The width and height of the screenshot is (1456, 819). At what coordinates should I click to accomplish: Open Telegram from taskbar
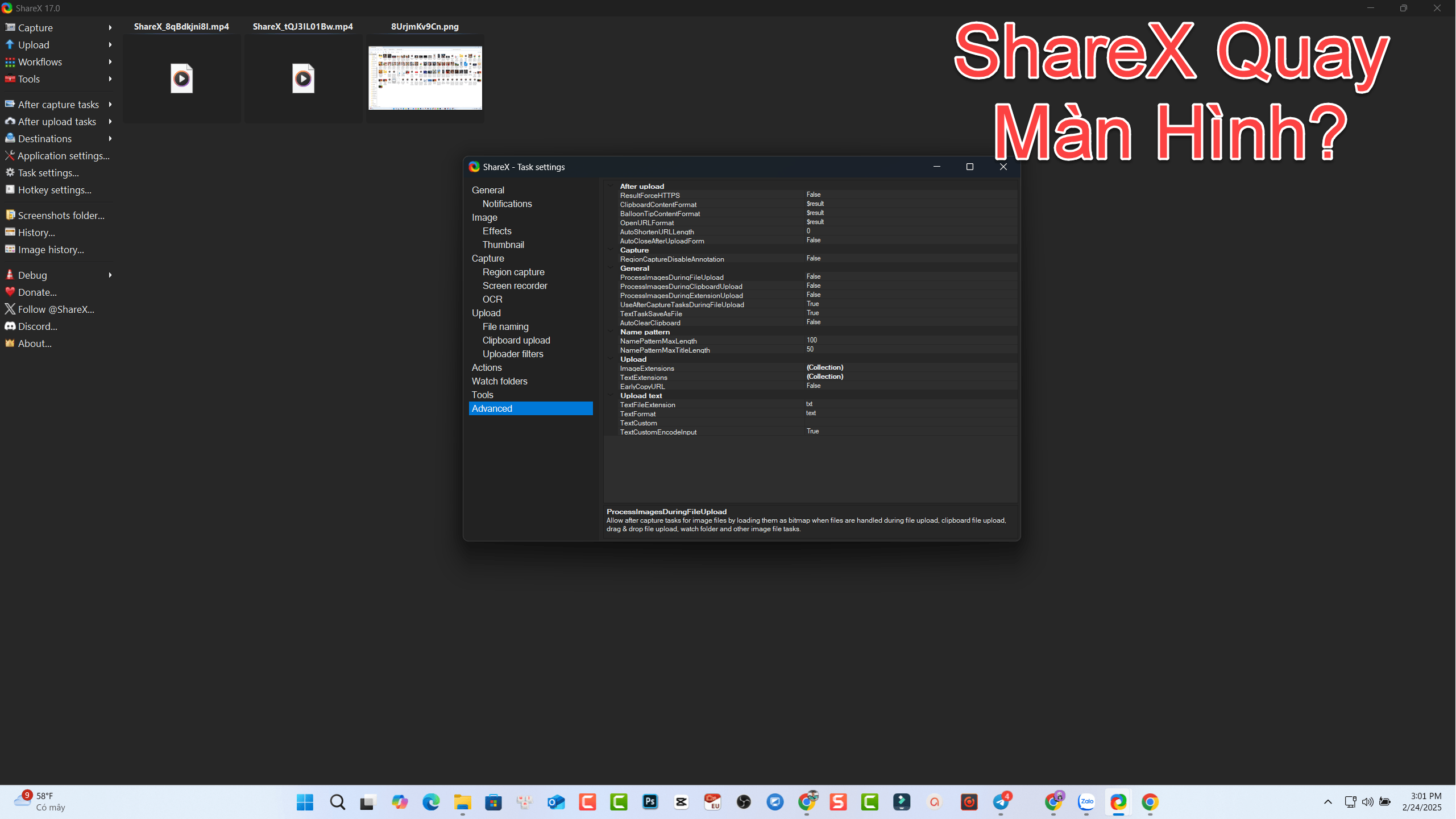pos(1002,802)
